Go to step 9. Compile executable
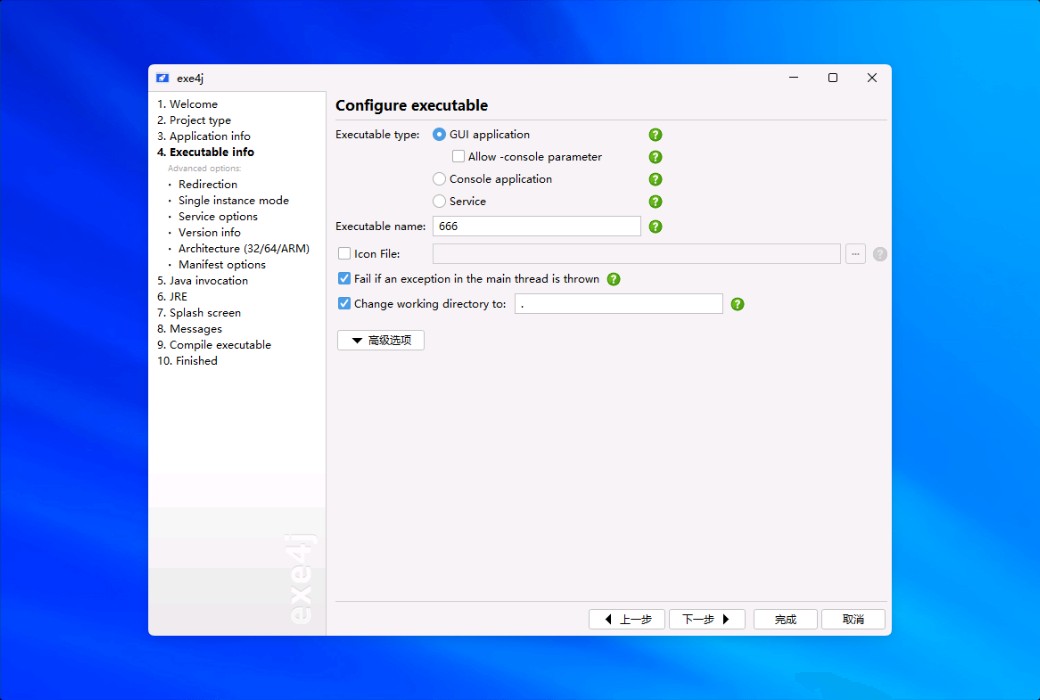1040x700 pixels. coord(214,345)
